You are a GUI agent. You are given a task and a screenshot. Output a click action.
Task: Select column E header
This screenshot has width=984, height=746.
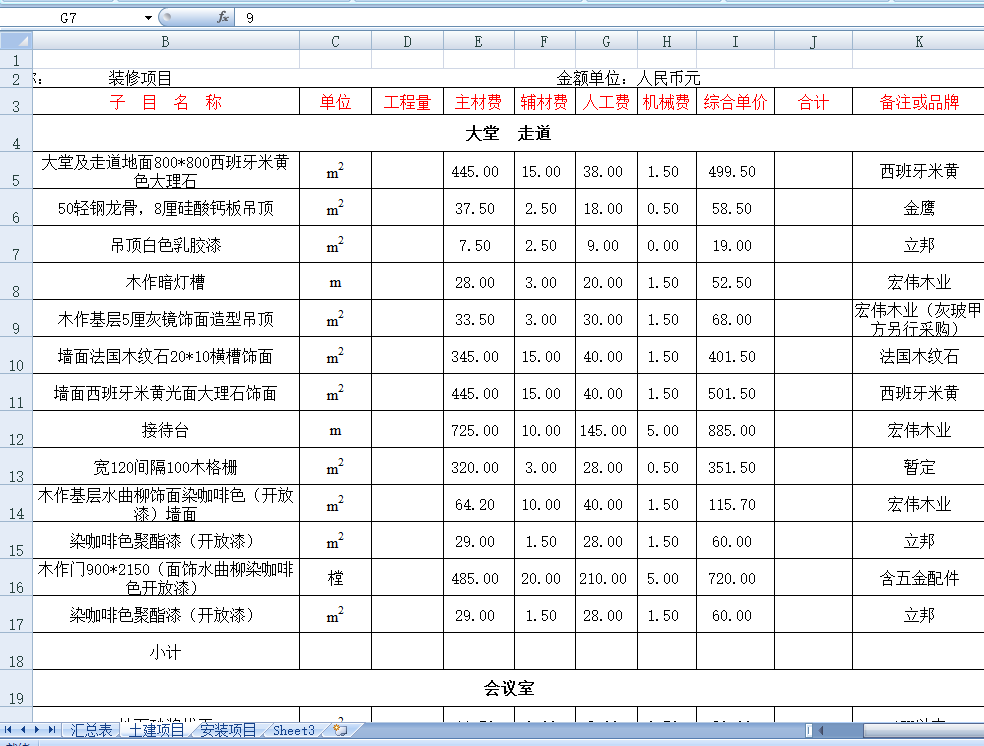click(x=478, y=41)
